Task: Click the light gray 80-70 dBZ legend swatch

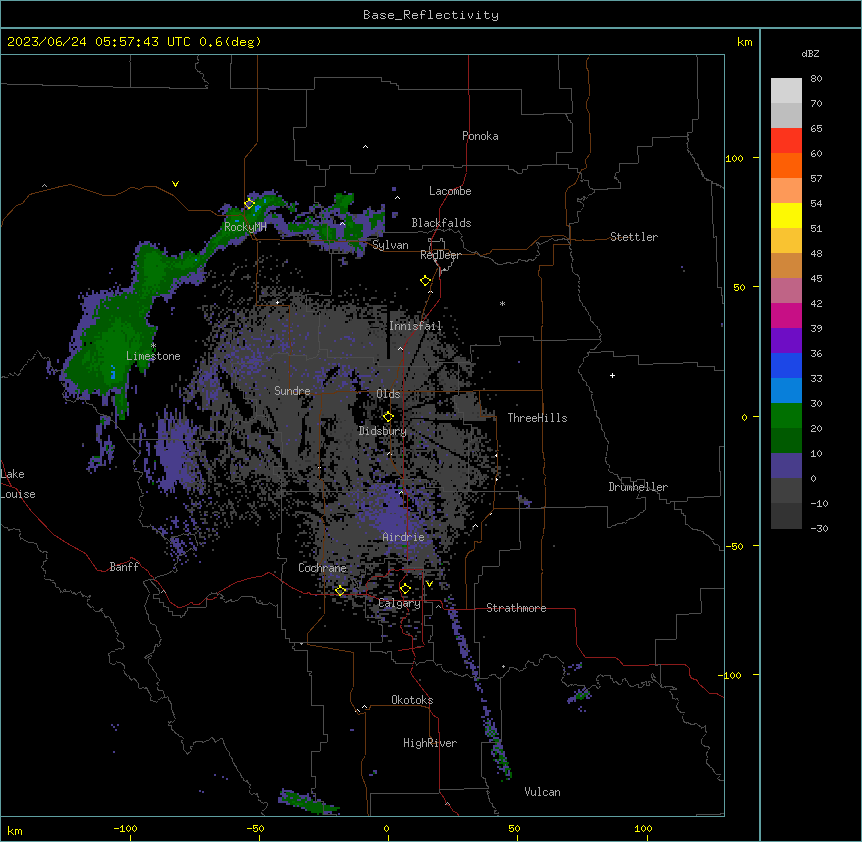Action: click(786, 91)
